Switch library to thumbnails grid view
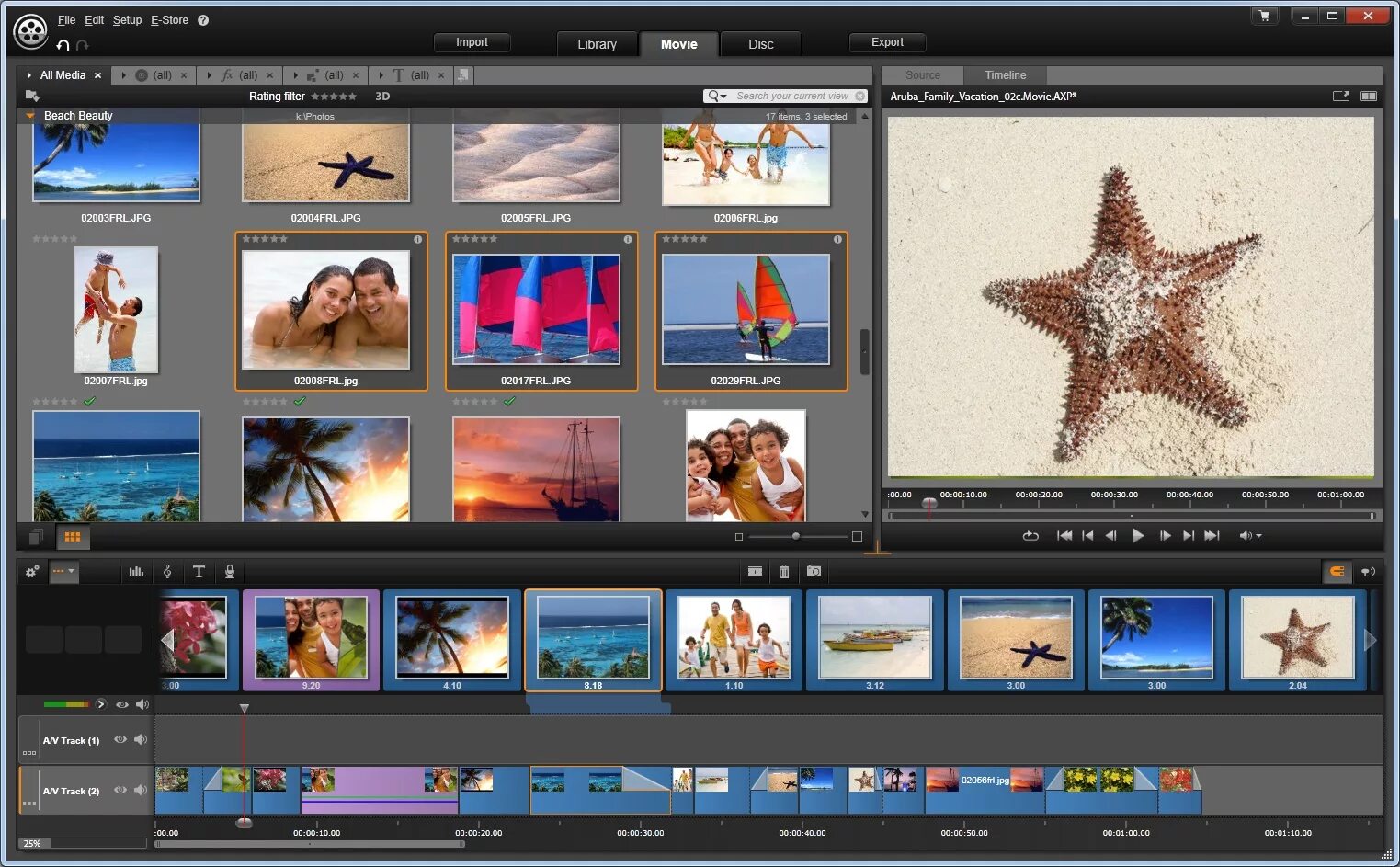 [x=73, y=537]
